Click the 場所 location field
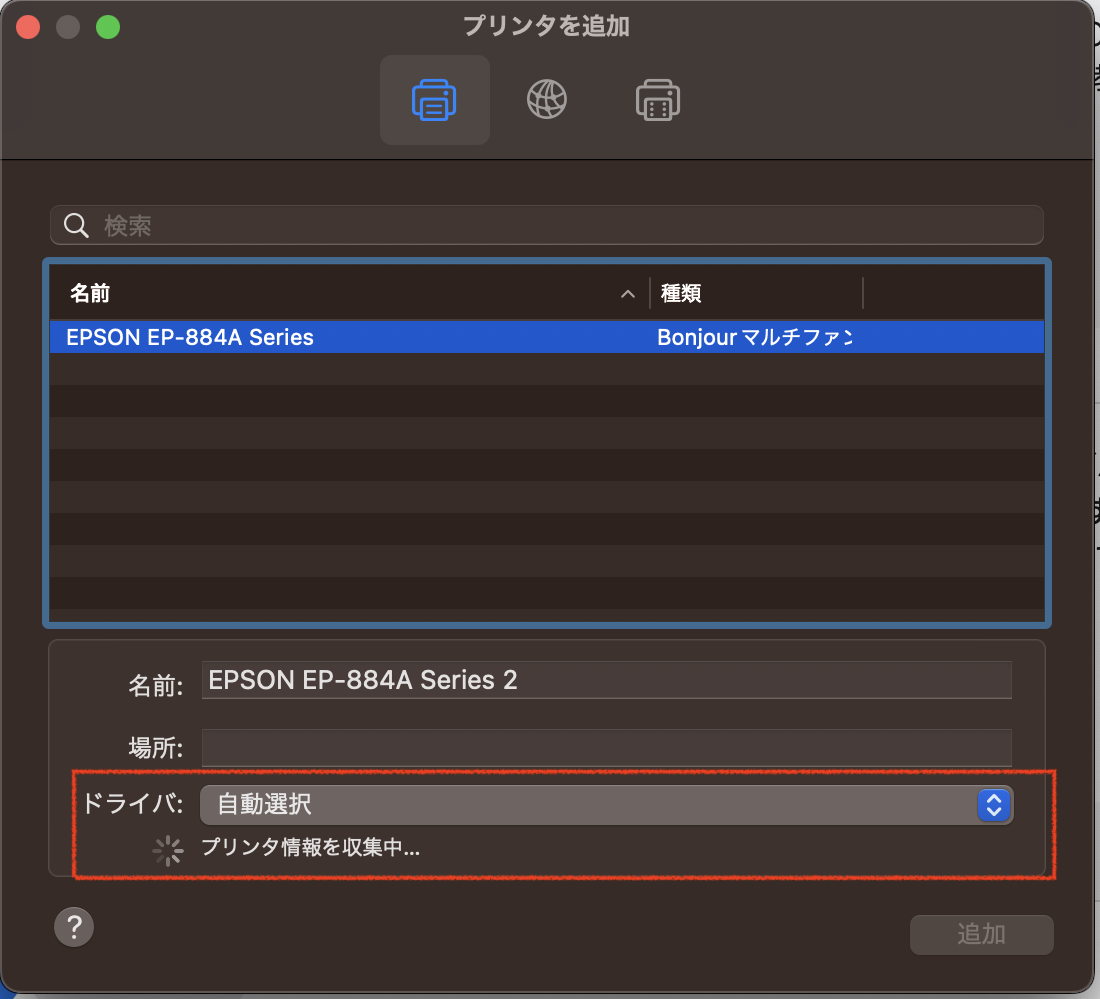The width and height of the screenshot is (1100, 999). tap(606, 747)
